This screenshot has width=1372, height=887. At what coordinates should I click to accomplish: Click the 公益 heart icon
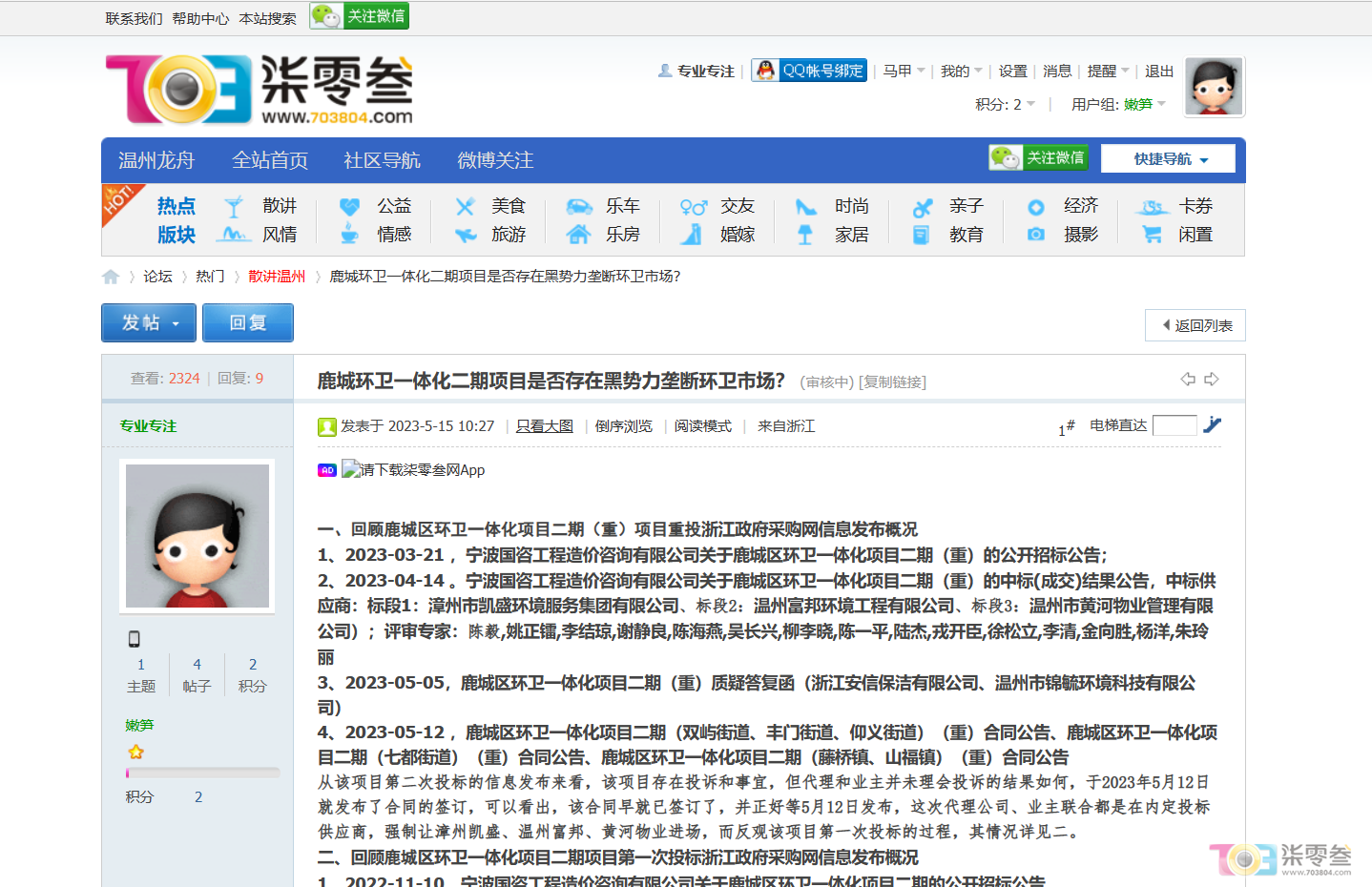tap(350, 207)
